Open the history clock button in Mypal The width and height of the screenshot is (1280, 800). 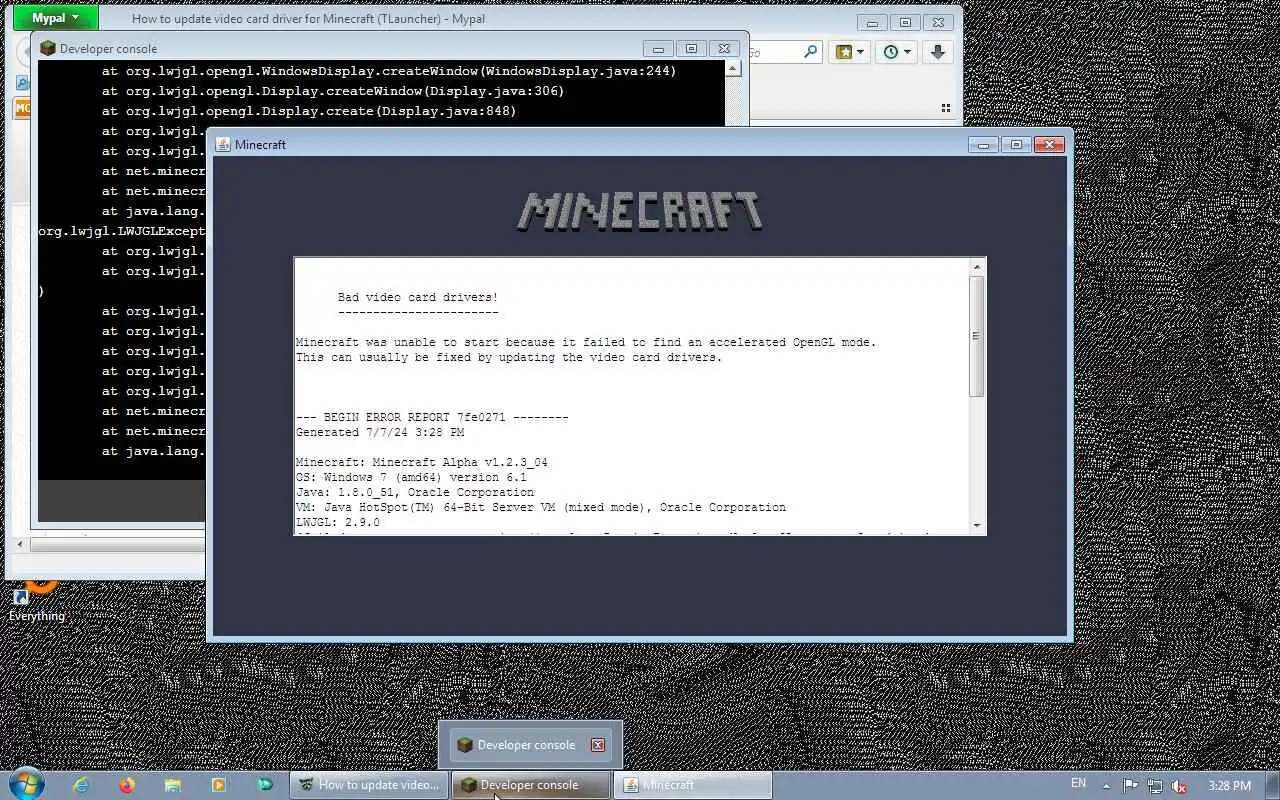[897, 52]
